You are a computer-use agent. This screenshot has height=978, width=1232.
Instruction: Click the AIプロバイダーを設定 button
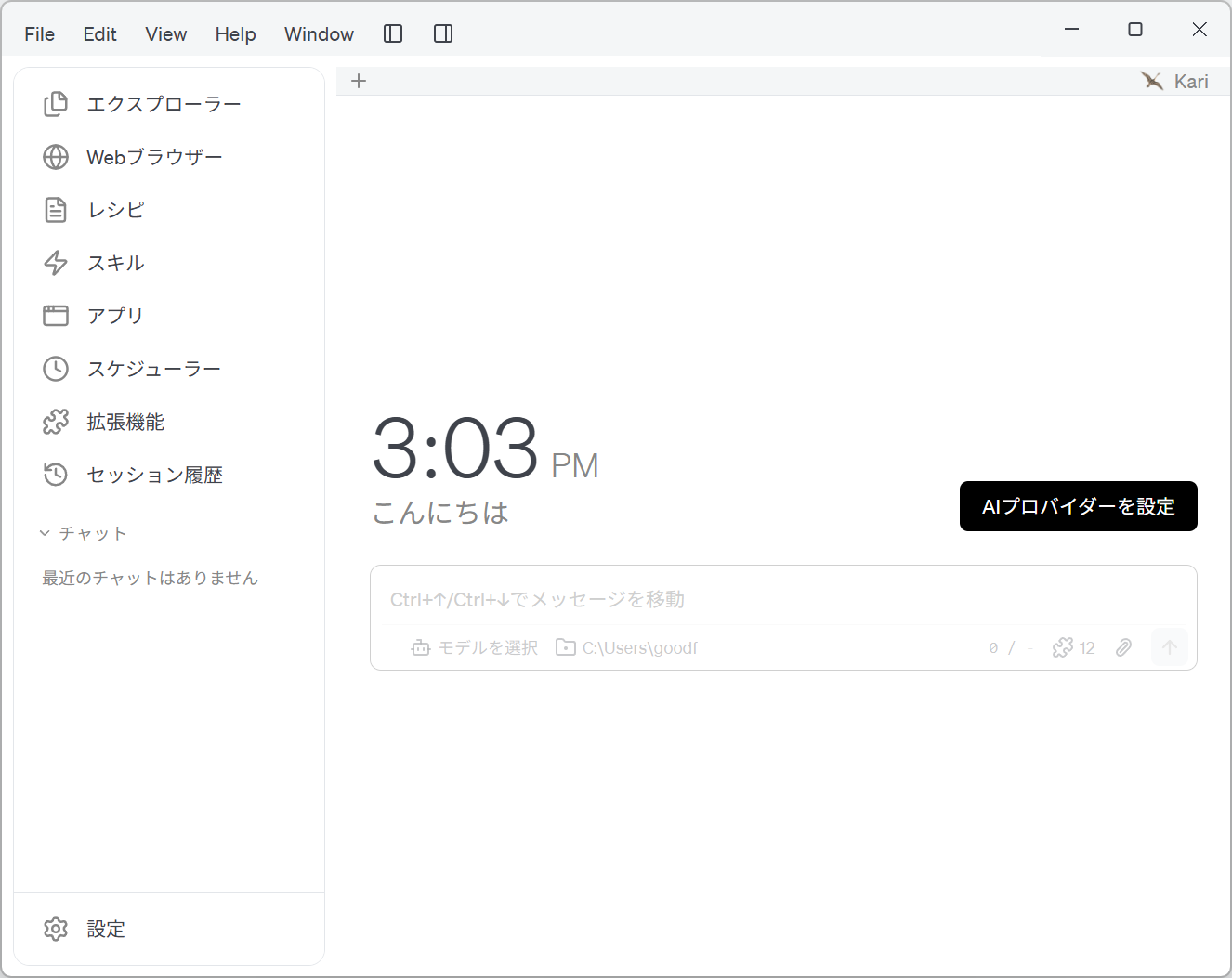pyautogui.click(x=1078, y=506)
